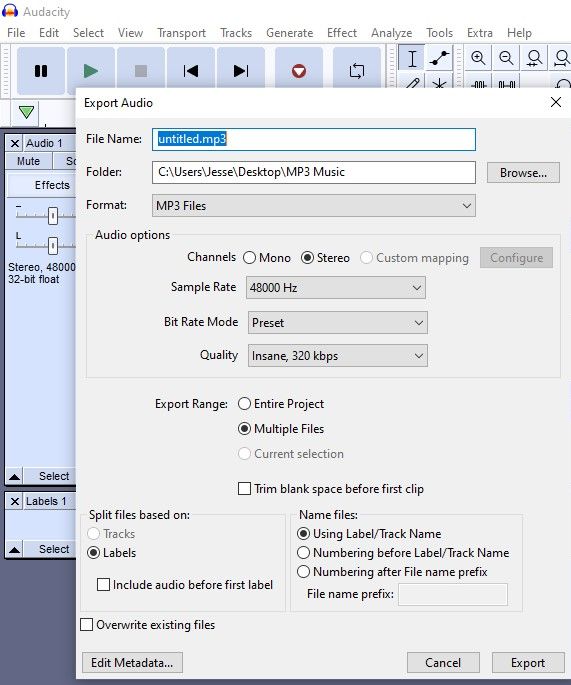
Task: Open the Labels 1 track name menu
Action: pos(49,501)
